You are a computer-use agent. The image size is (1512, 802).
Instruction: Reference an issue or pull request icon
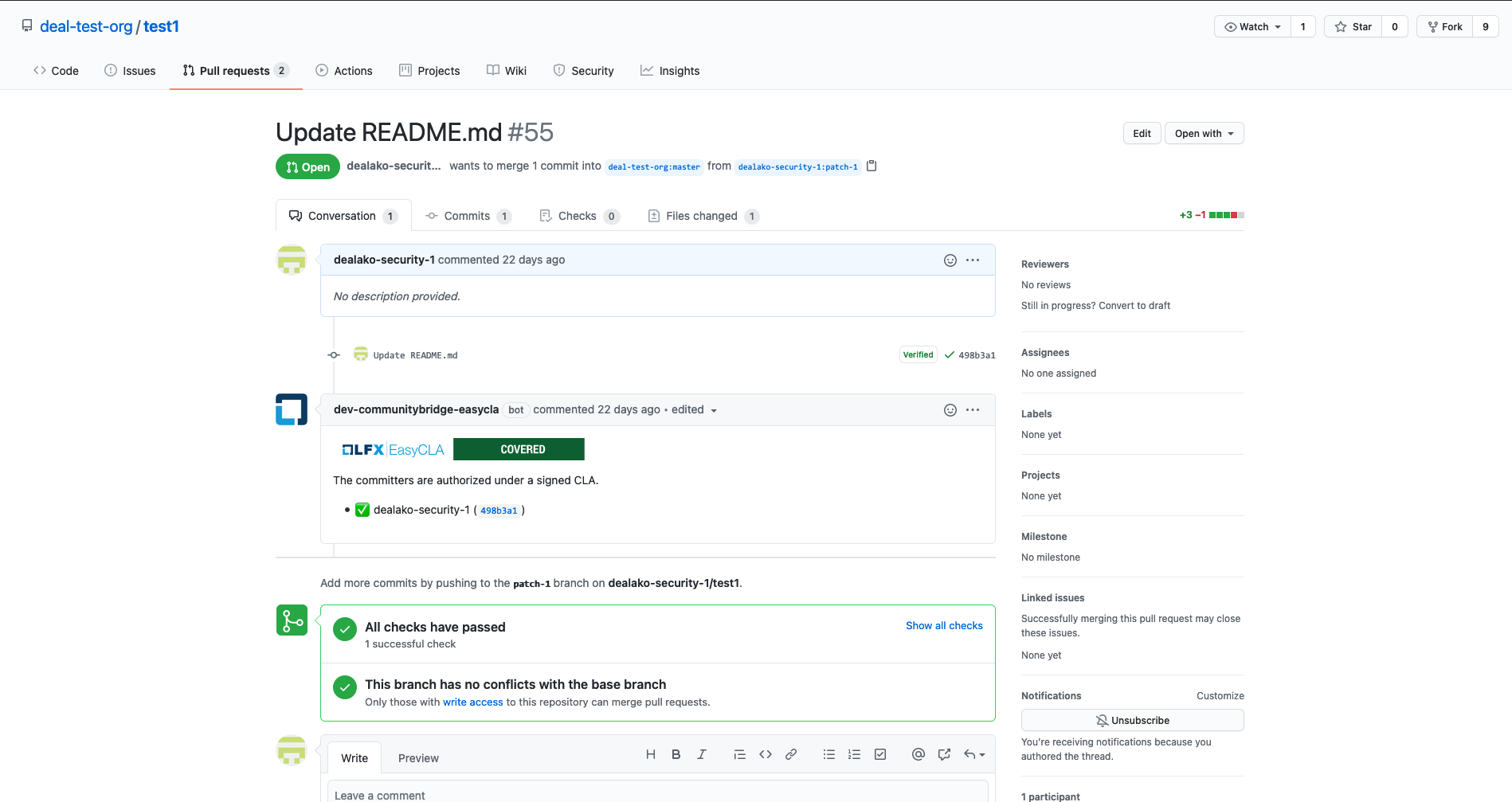tap(944, 754)
